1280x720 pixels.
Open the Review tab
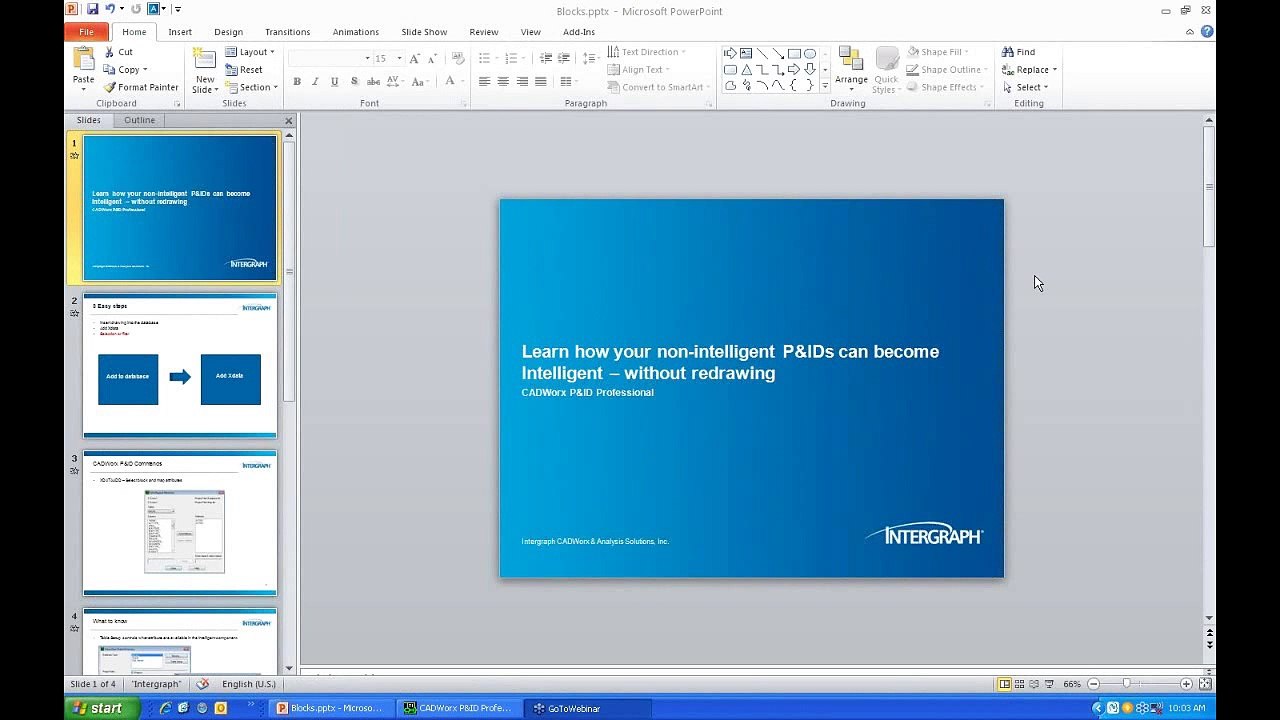(484, 32)
